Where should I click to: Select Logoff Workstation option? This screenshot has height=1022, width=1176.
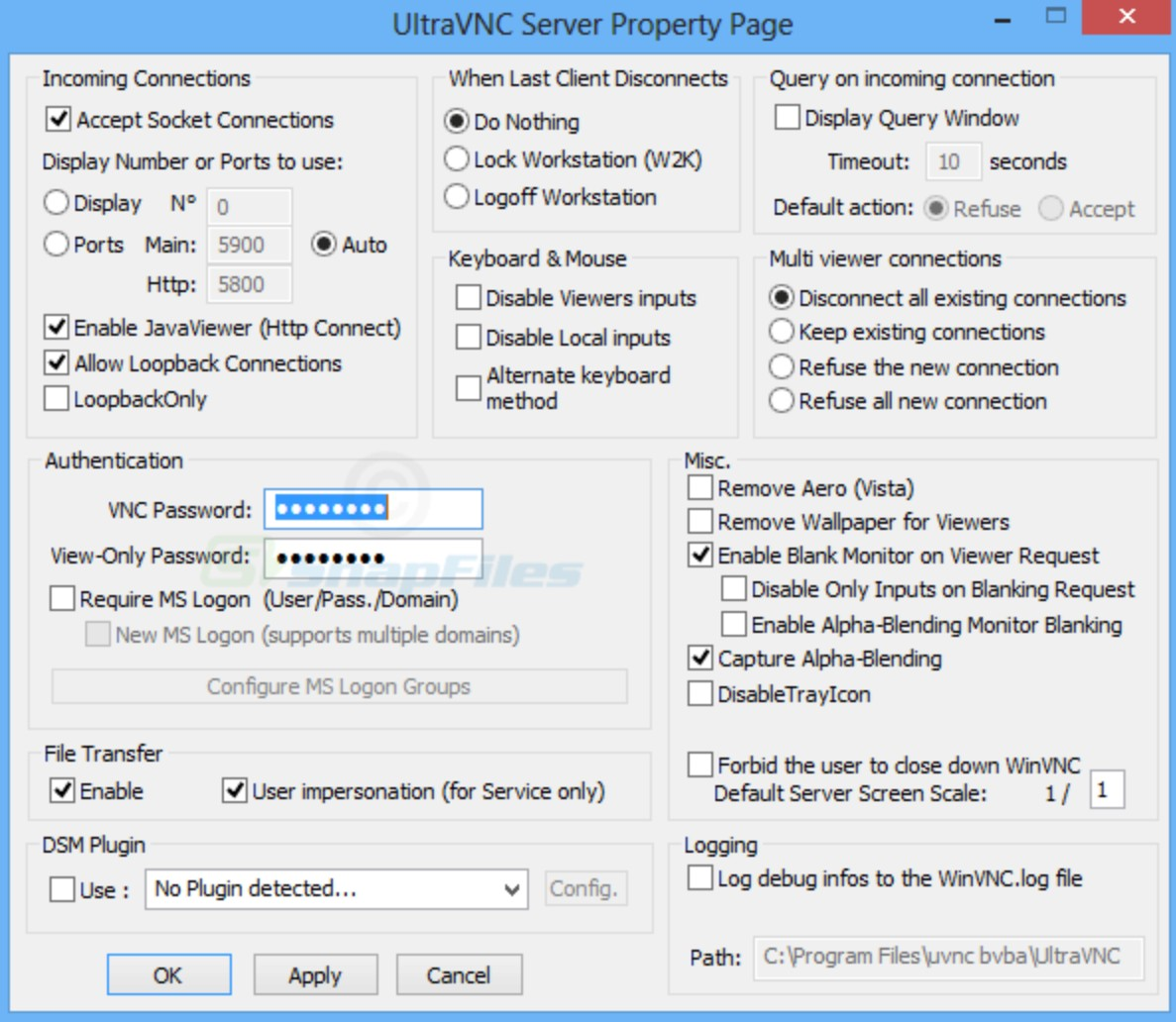click(x=457, y=196)
